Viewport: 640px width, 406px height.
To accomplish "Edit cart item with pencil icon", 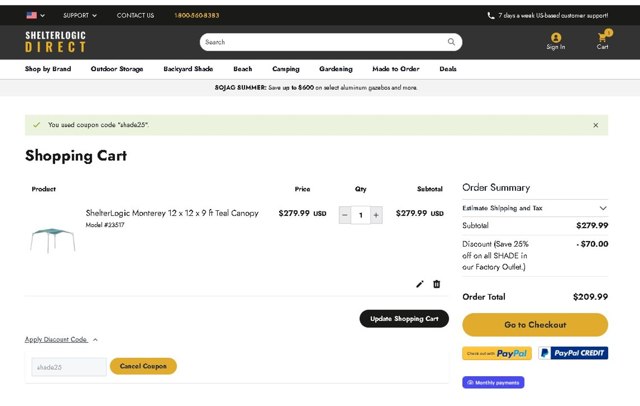I will [x=420, y=284].
